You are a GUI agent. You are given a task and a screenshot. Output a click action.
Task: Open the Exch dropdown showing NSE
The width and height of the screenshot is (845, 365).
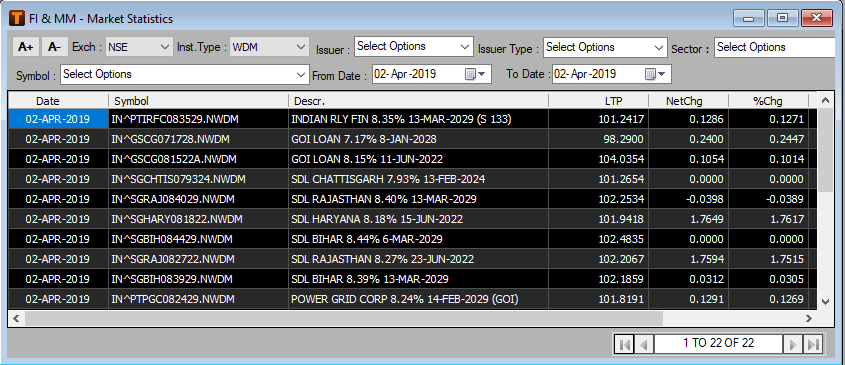point(139,47)
